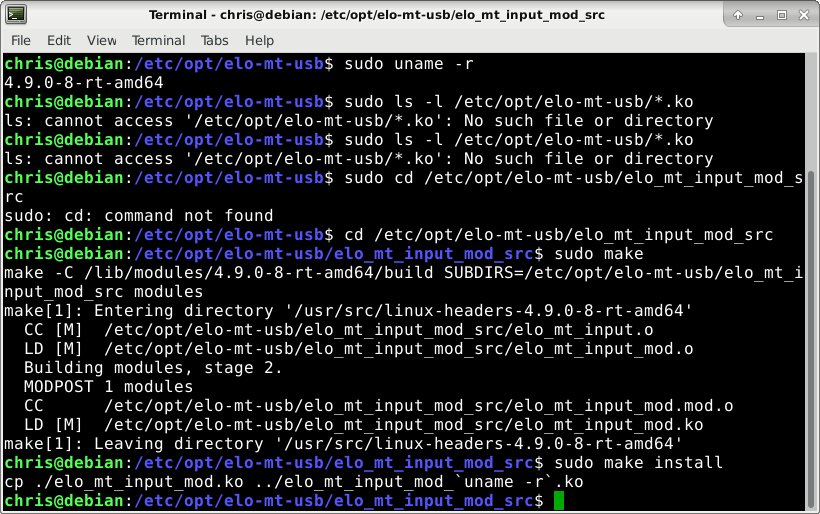Click the 'sudo uname -r' command text

(x=409, y=64)
